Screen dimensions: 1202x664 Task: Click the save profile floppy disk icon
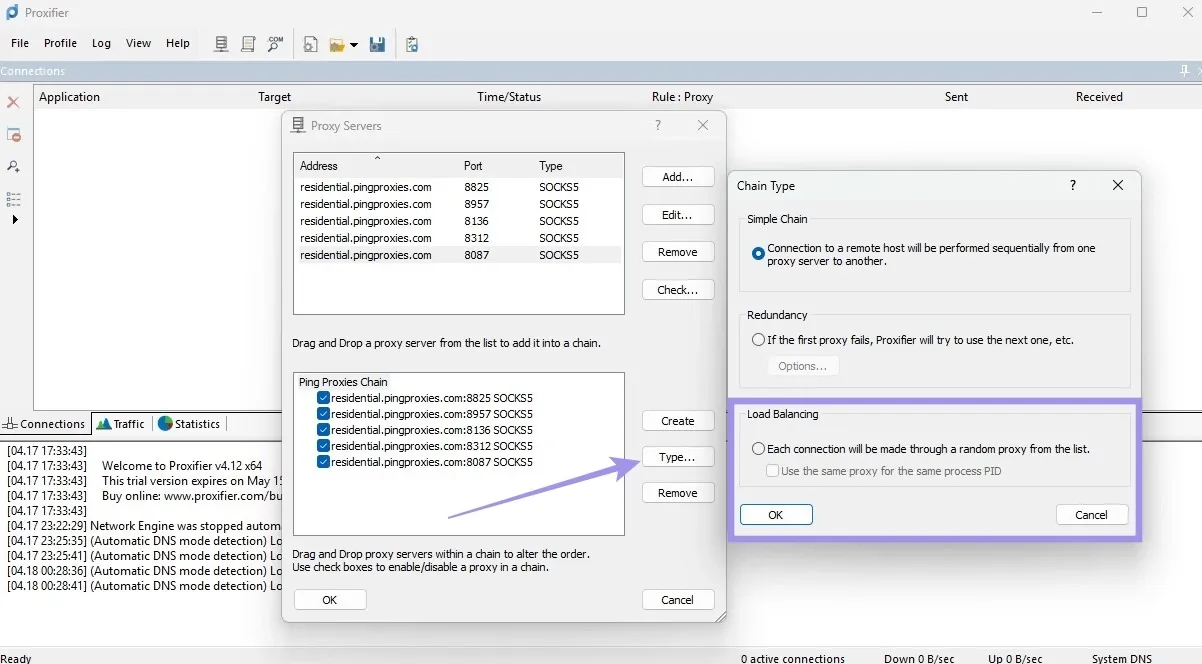click(377, 44)
